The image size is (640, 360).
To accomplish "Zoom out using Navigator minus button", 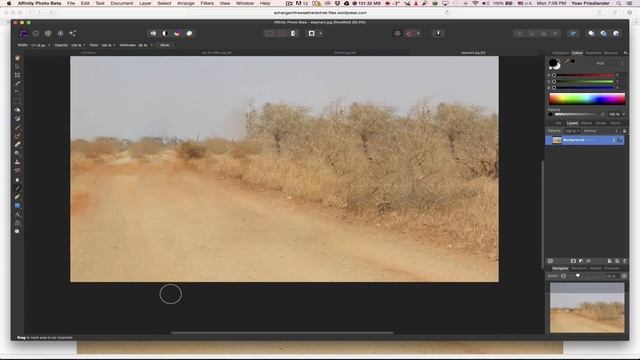I will coord(563,276).
